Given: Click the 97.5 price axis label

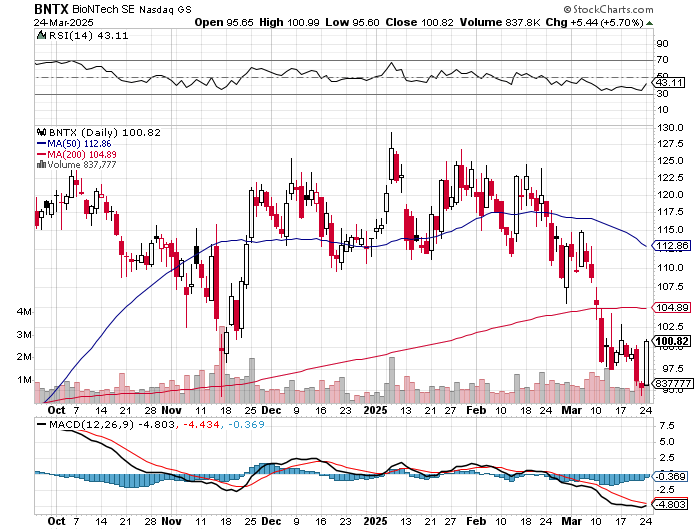Looking at the screenshot, I should [x=671, y=368].
